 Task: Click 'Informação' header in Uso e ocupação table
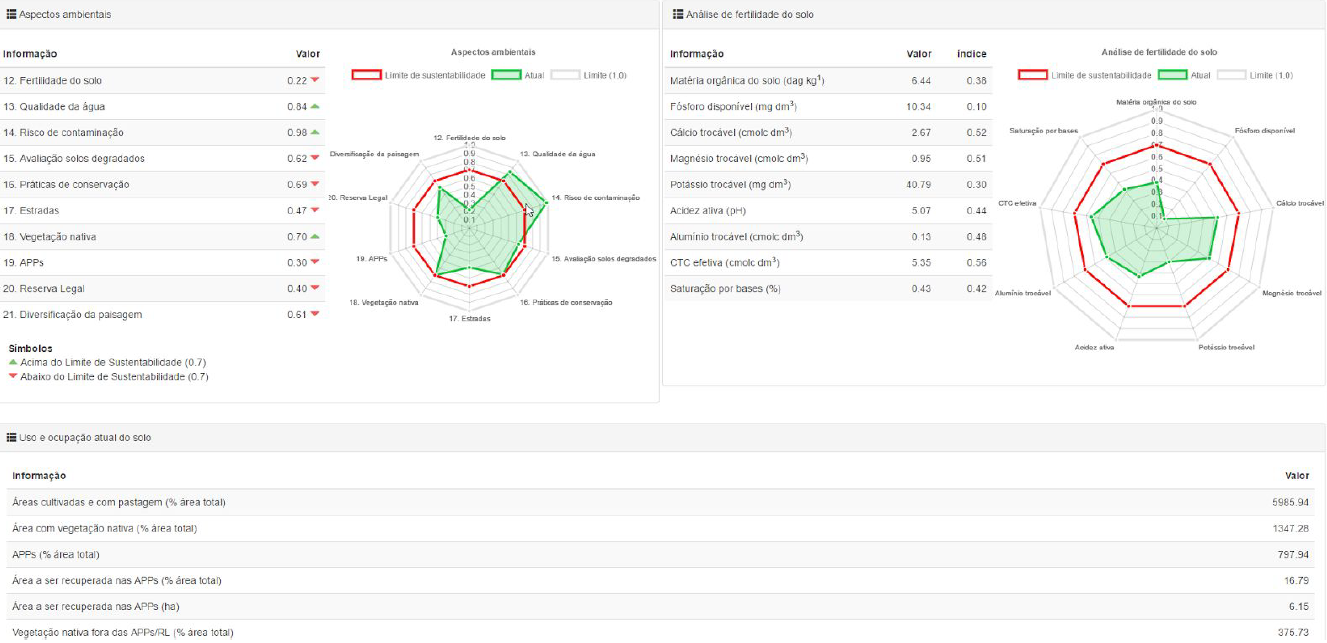click(x=39, y=476)
